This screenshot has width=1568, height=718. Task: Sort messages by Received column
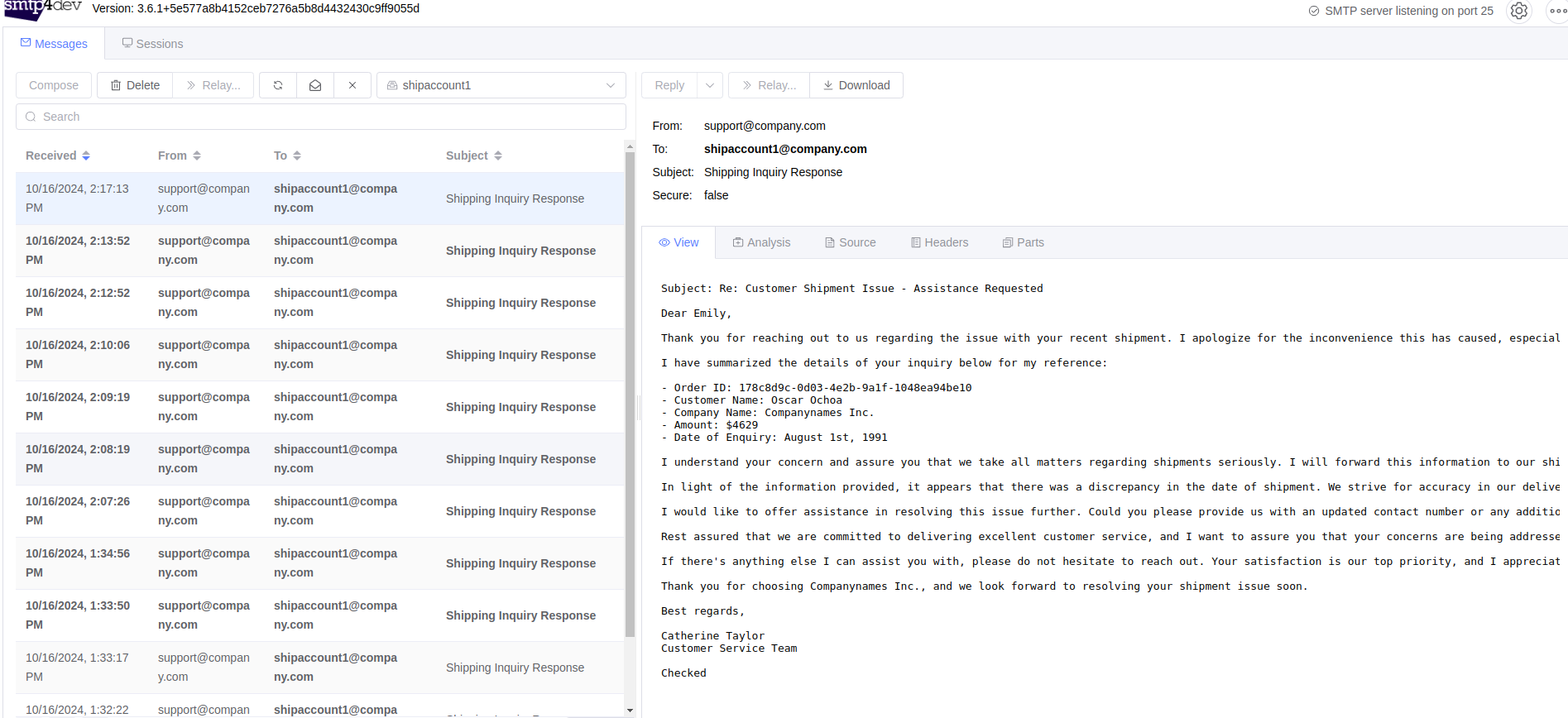(x=58, y=156)
